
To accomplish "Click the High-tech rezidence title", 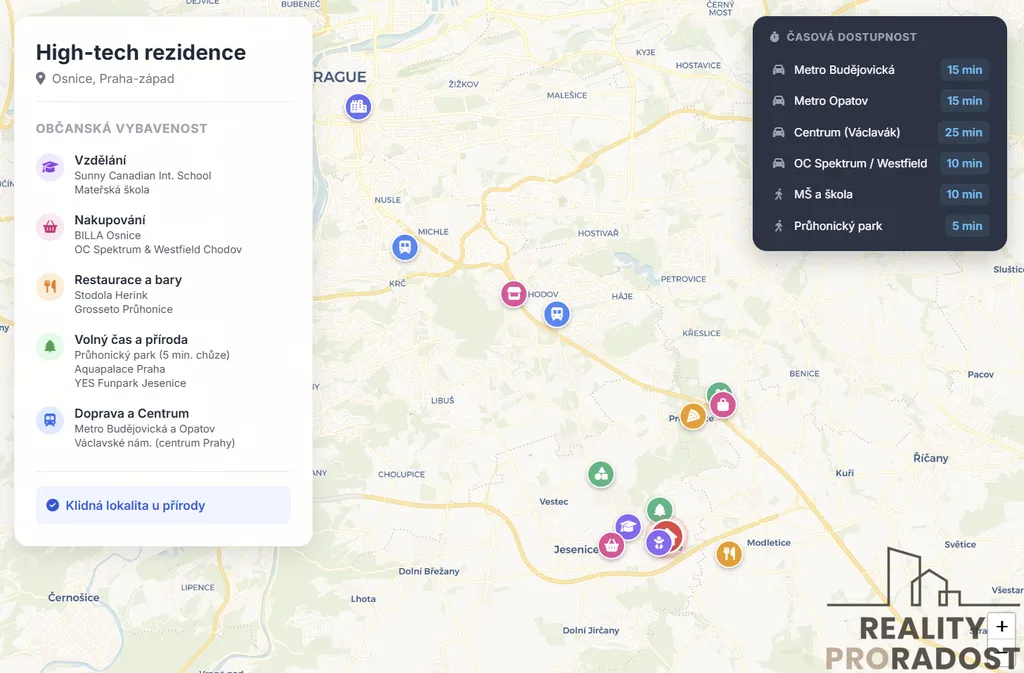I will pyautogui.click(x=141, y=52).
